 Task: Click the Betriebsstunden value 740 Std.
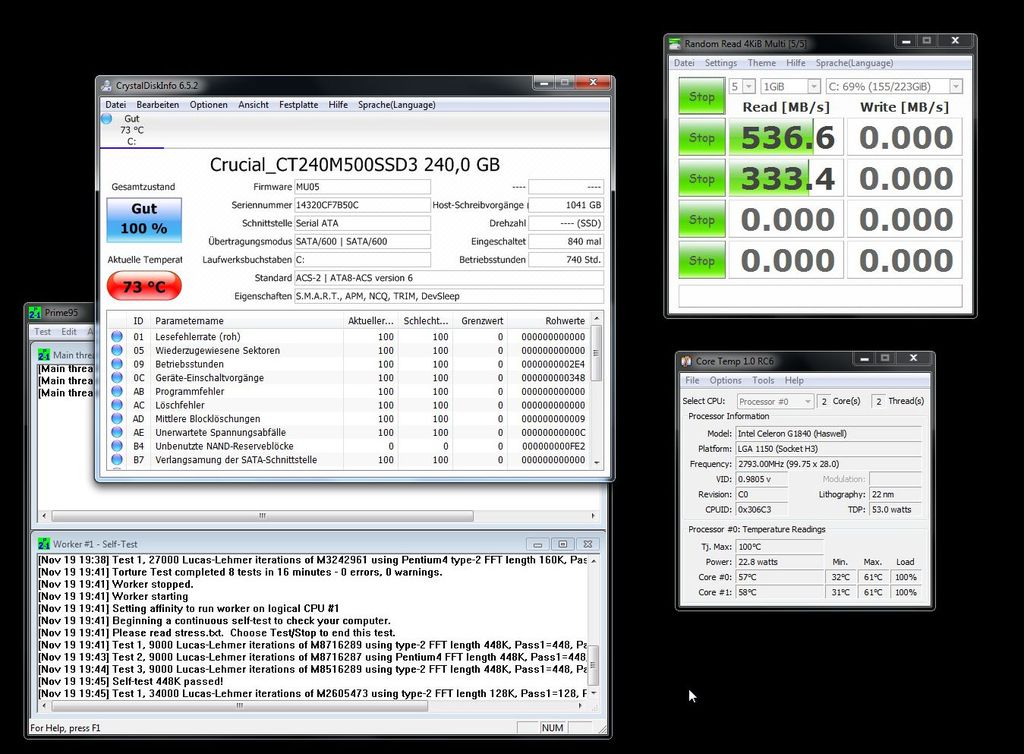coord(566,260)
